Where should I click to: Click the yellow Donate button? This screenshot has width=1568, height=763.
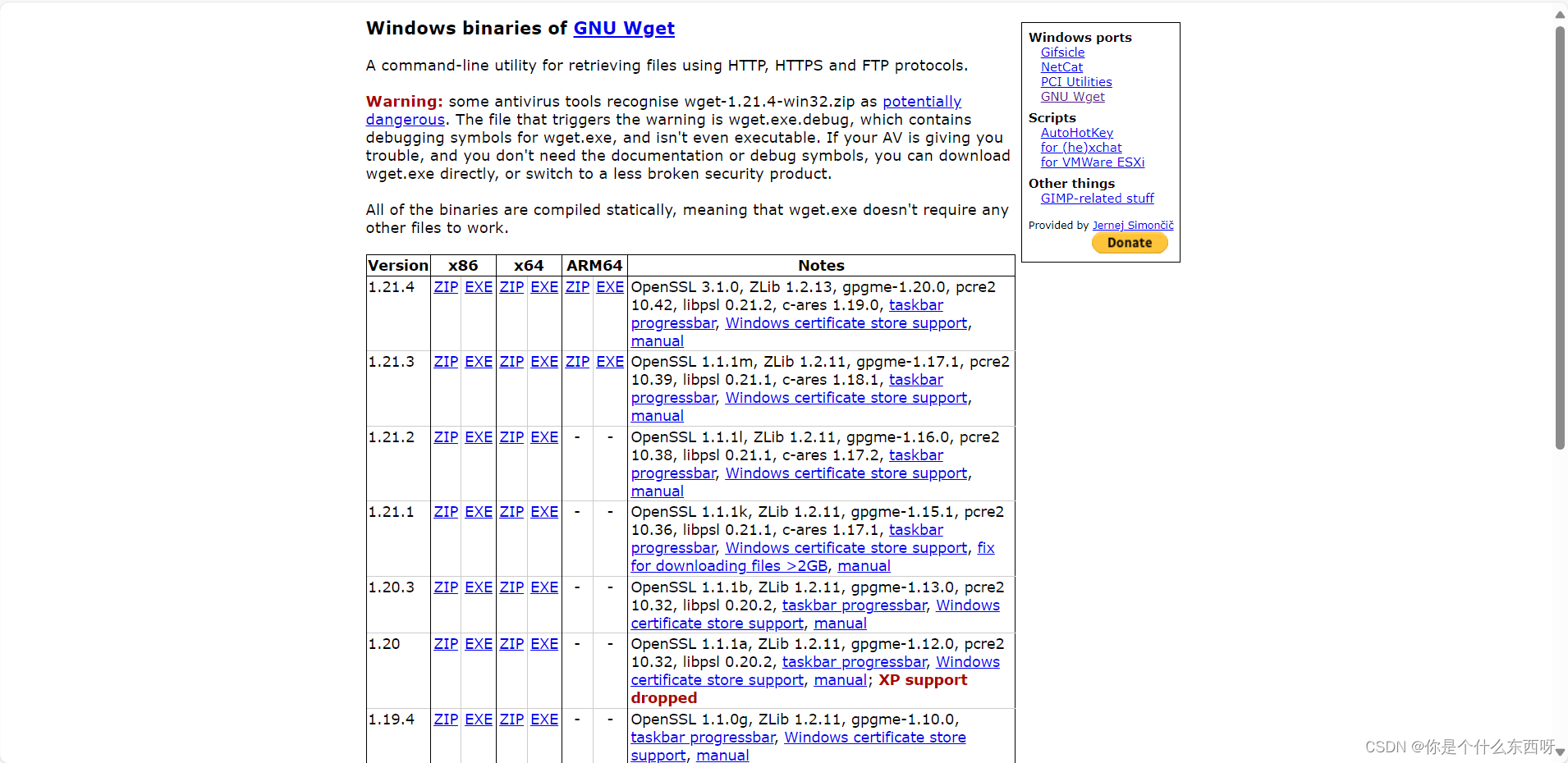[1130, 243]
